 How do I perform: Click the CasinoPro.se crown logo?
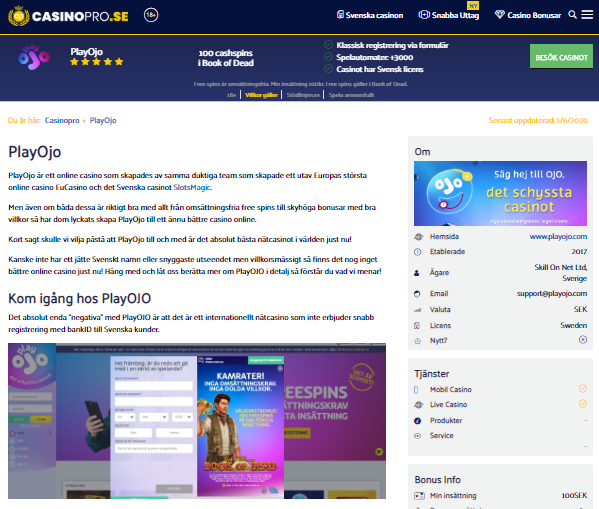[x=19, y=16]
